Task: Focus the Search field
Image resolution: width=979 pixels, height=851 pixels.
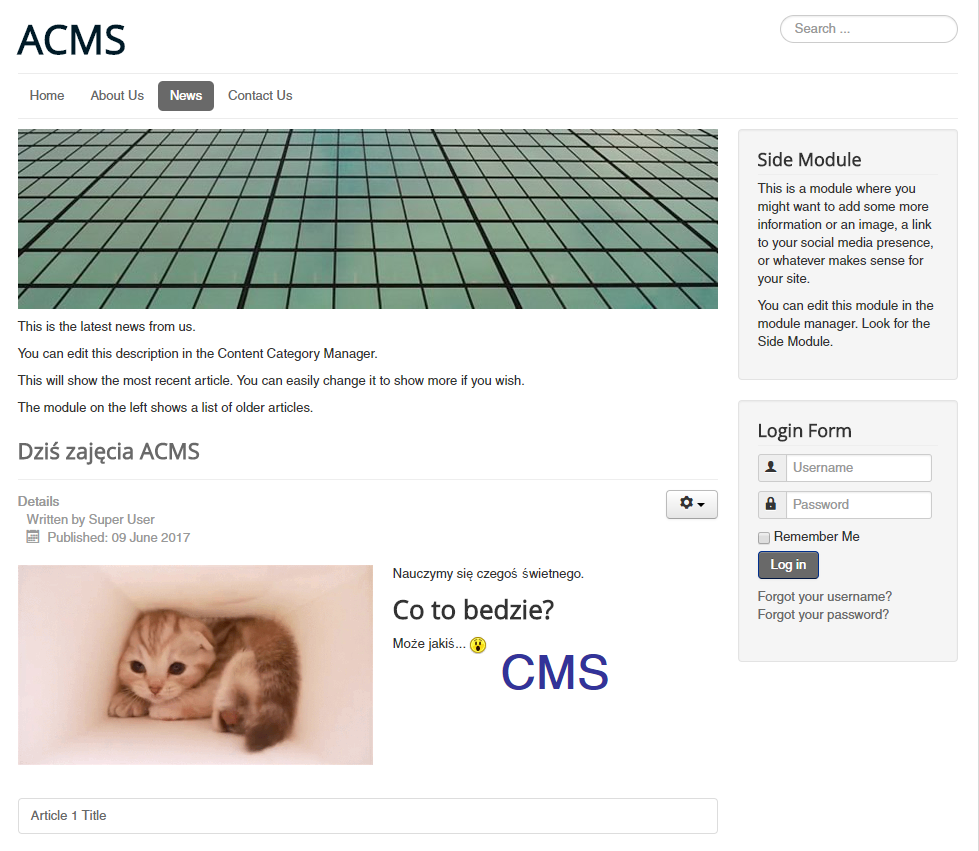Action: pos(868,29)
